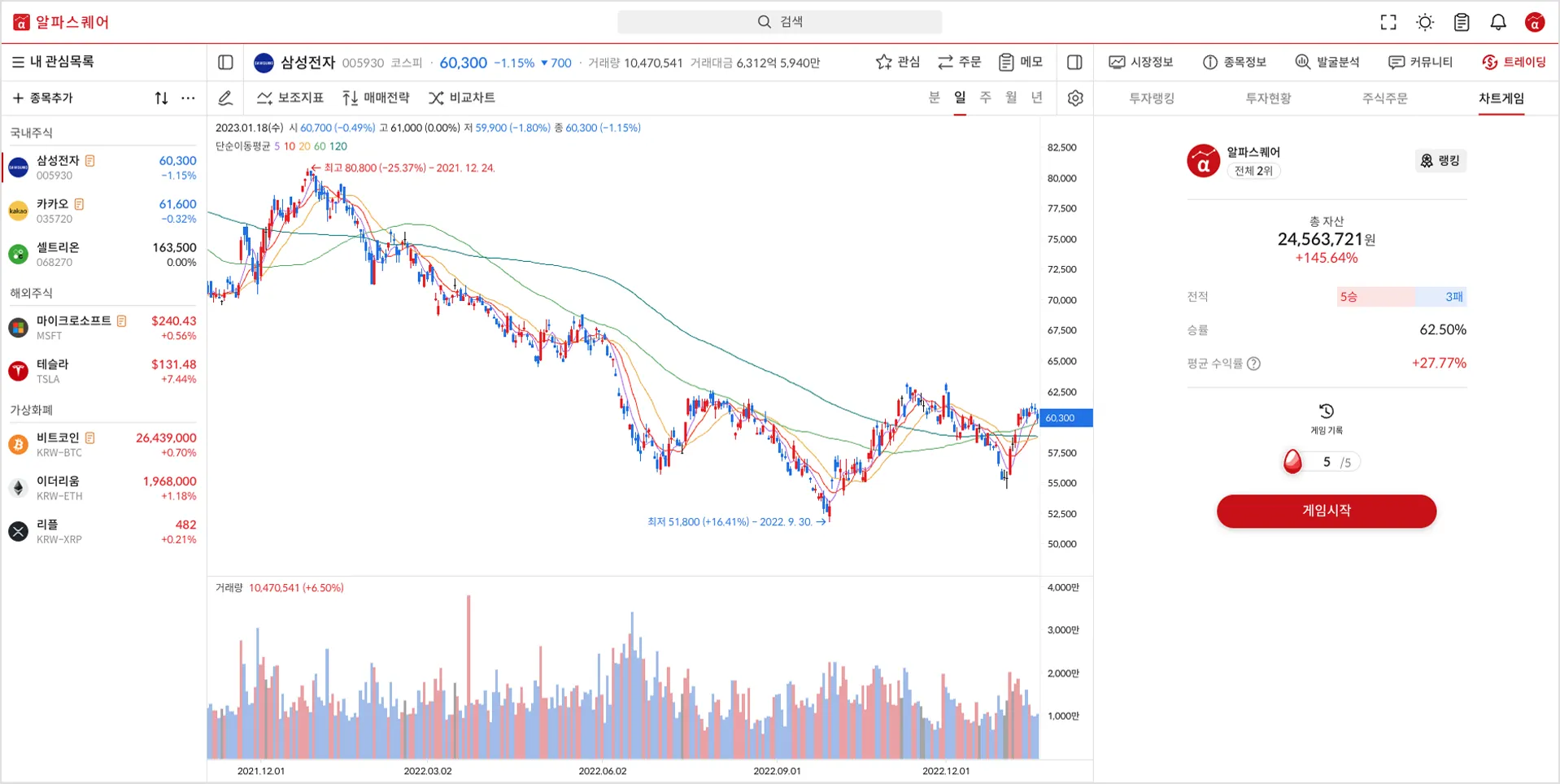This screenshot has width=1560, height=784.
Task: Select 셀트리온 in watchlist
Action: (103, 255)
